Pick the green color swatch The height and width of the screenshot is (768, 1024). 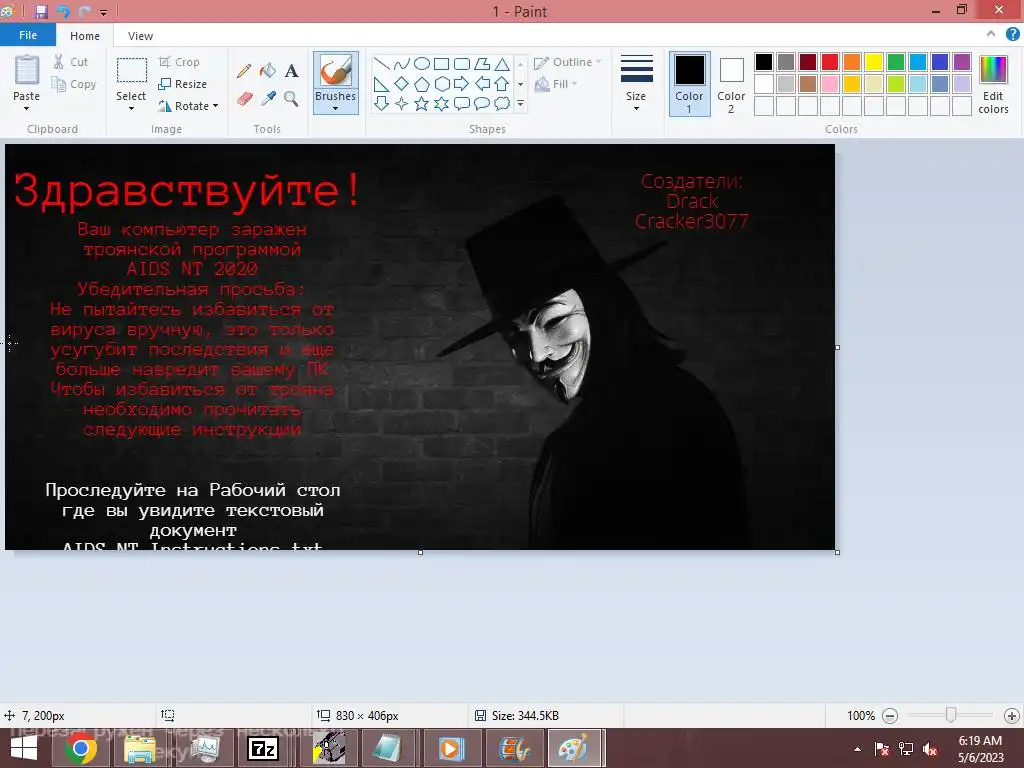tap(896, 62)
